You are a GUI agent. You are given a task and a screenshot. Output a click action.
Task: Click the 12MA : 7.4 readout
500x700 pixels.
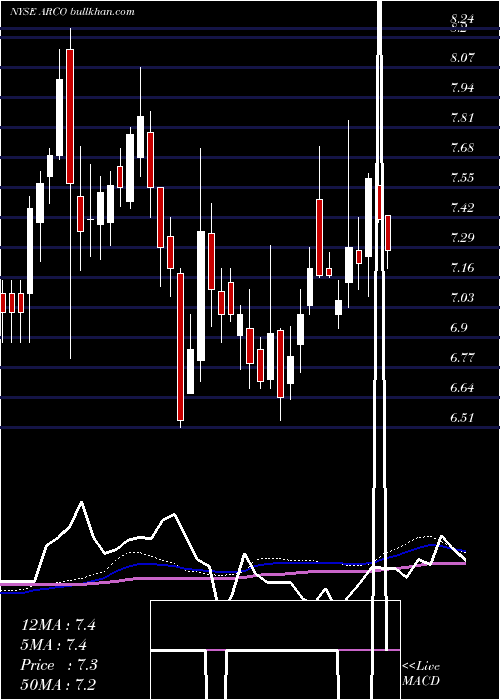coord(58,625)
